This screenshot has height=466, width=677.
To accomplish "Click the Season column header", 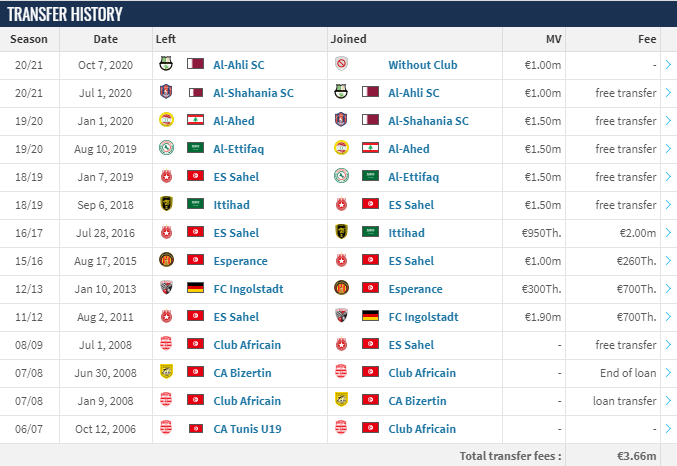I will (29, 39).
